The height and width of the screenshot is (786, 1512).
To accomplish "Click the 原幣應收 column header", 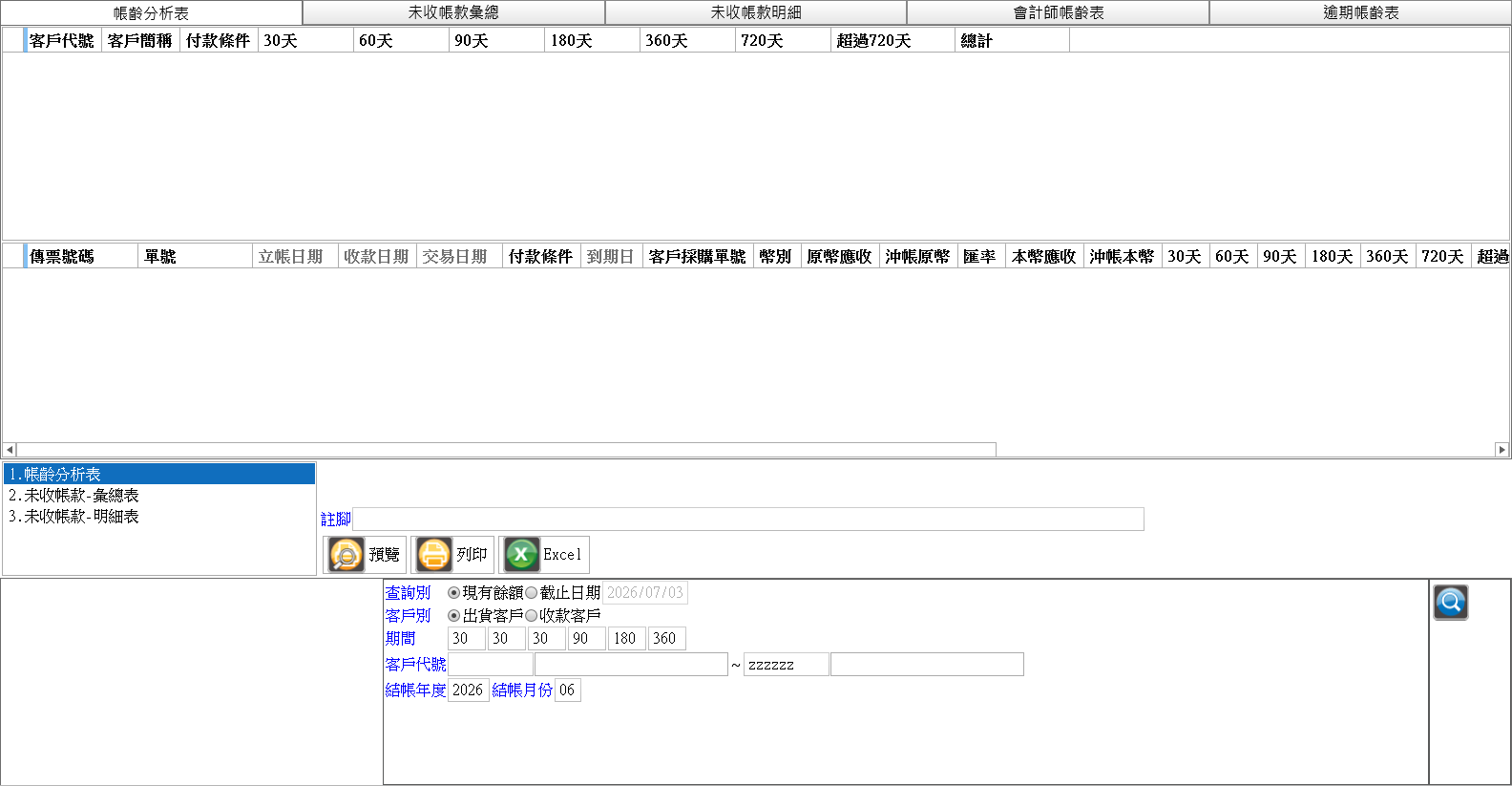I will click(840, 257).
